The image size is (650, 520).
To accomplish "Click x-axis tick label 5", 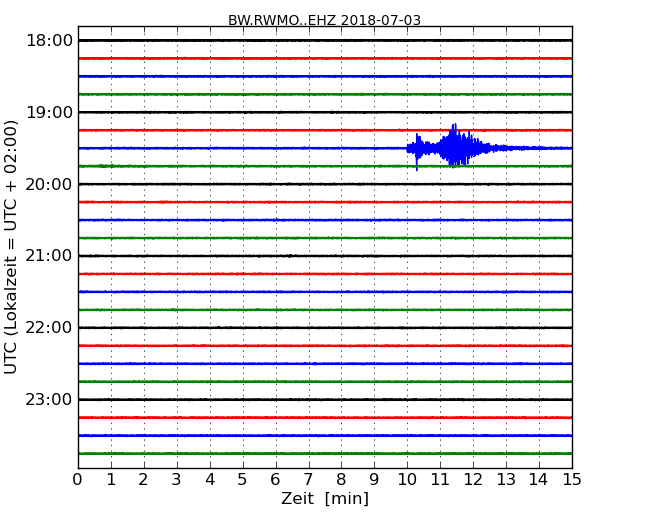I will click(243, 479).
